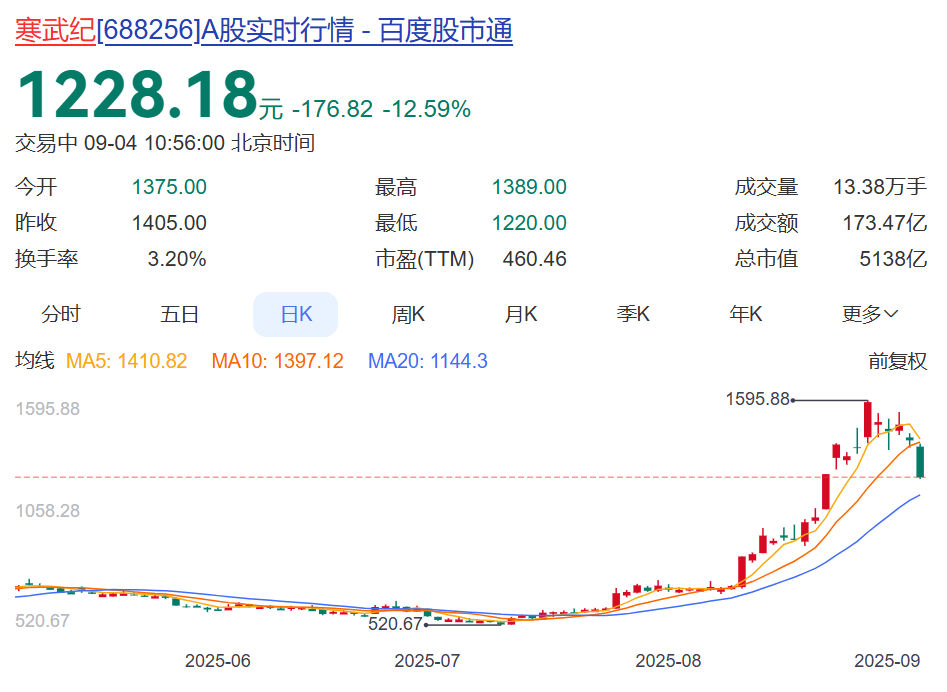Click the current price 1228.18

[x=138, y=95]
